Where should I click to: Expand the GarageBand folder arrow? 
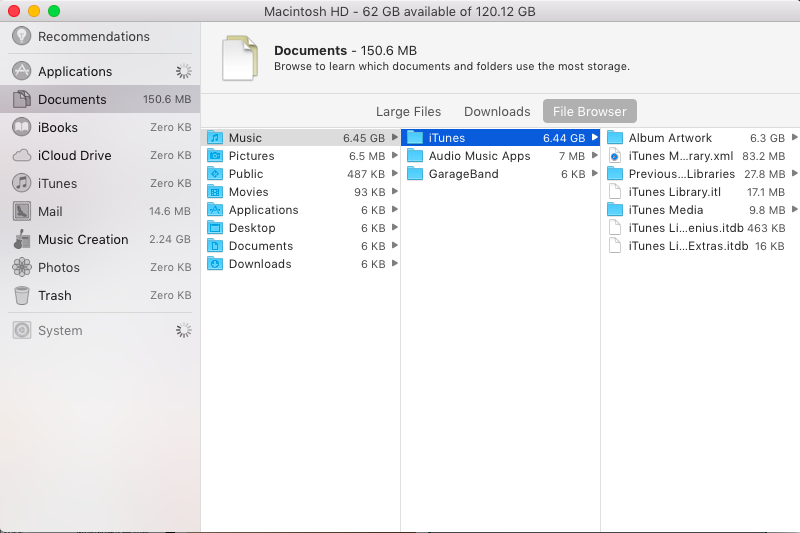(594, 173)
